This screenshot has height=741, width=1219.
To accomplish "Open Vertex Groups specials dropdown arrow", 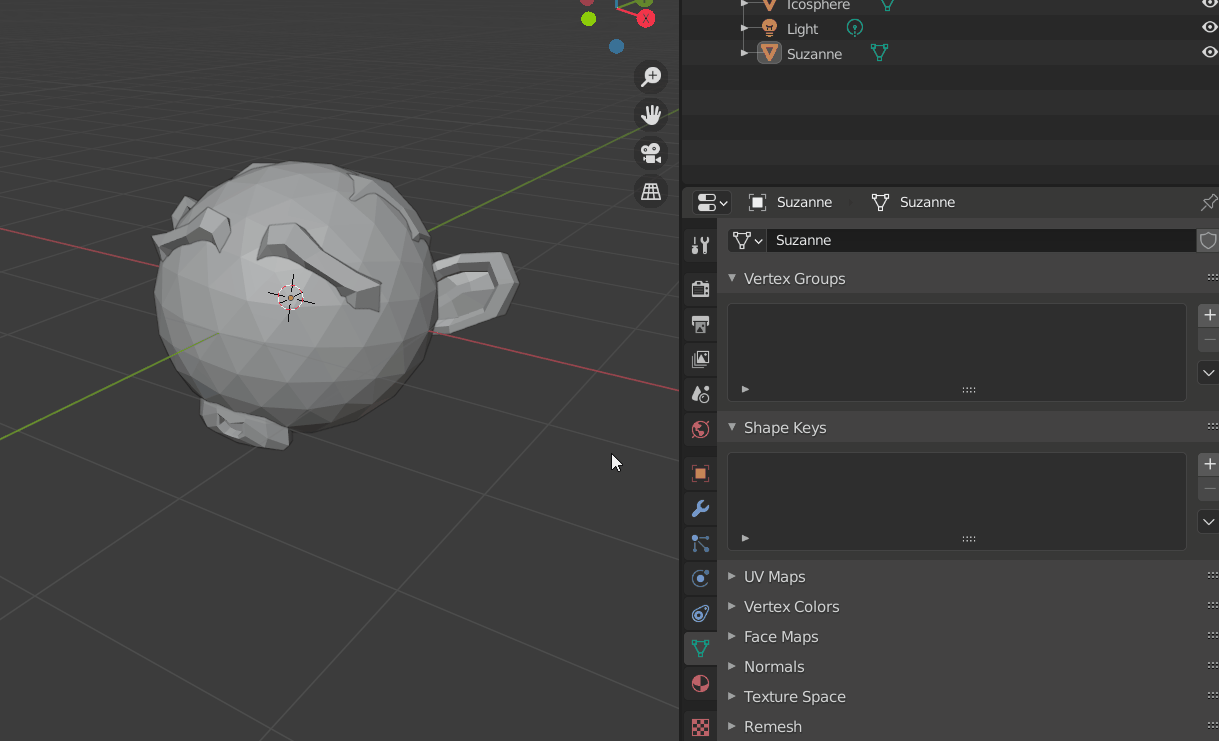I will [1209, 373].
